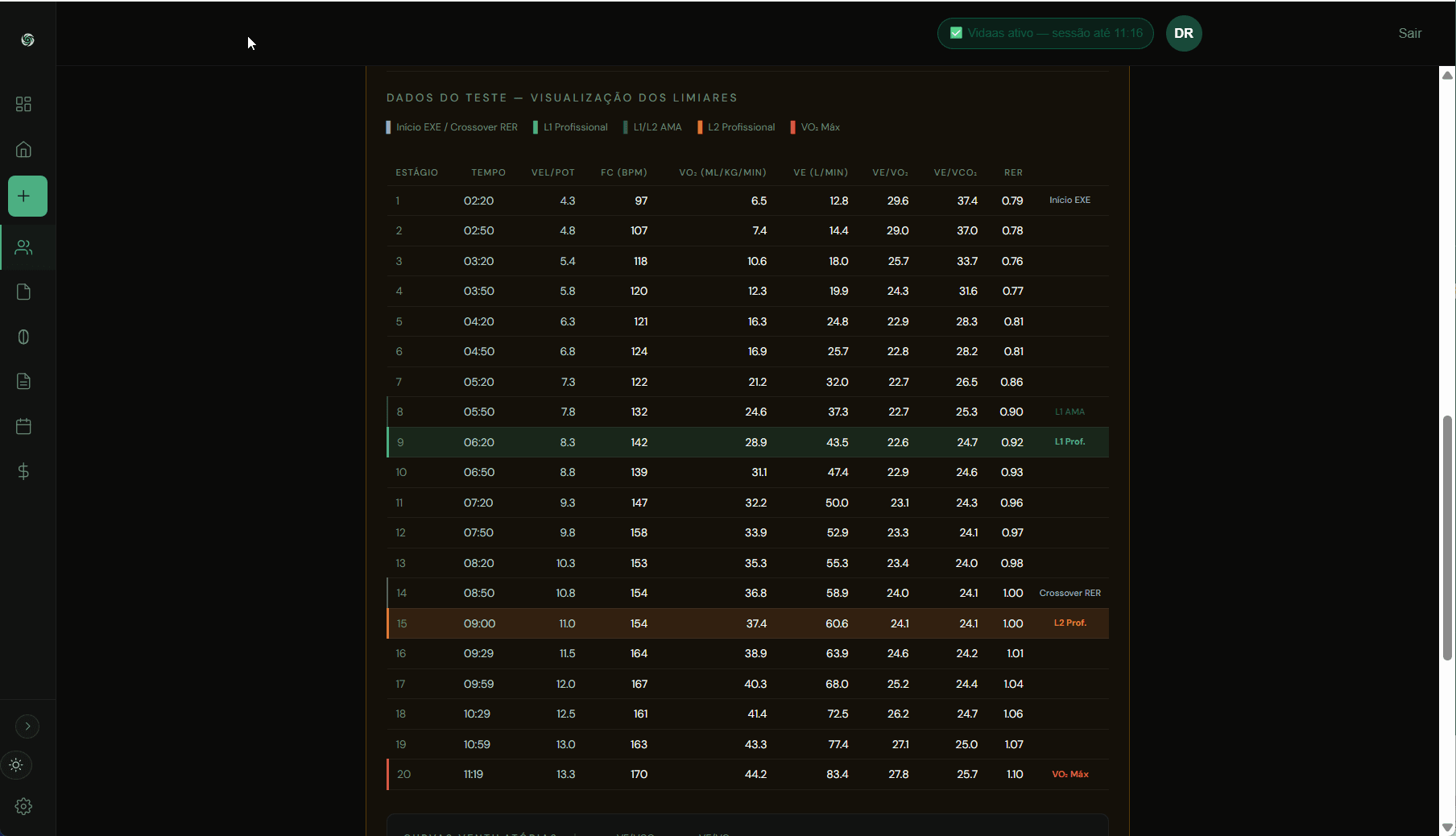Click time 10:59 in stage 19 row

[477, 744]
